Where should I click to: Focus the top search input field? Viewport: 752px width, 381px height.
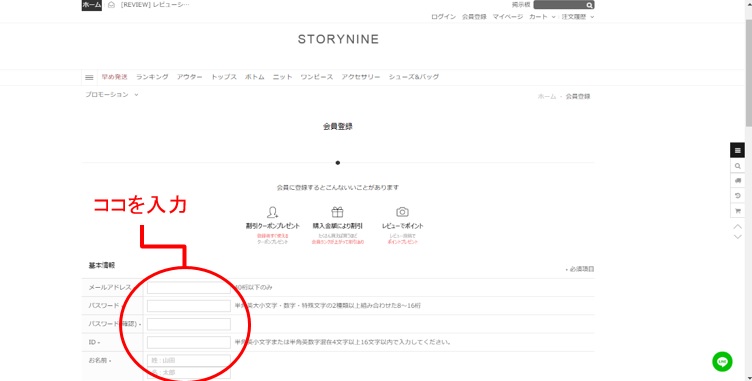point(560,5)
